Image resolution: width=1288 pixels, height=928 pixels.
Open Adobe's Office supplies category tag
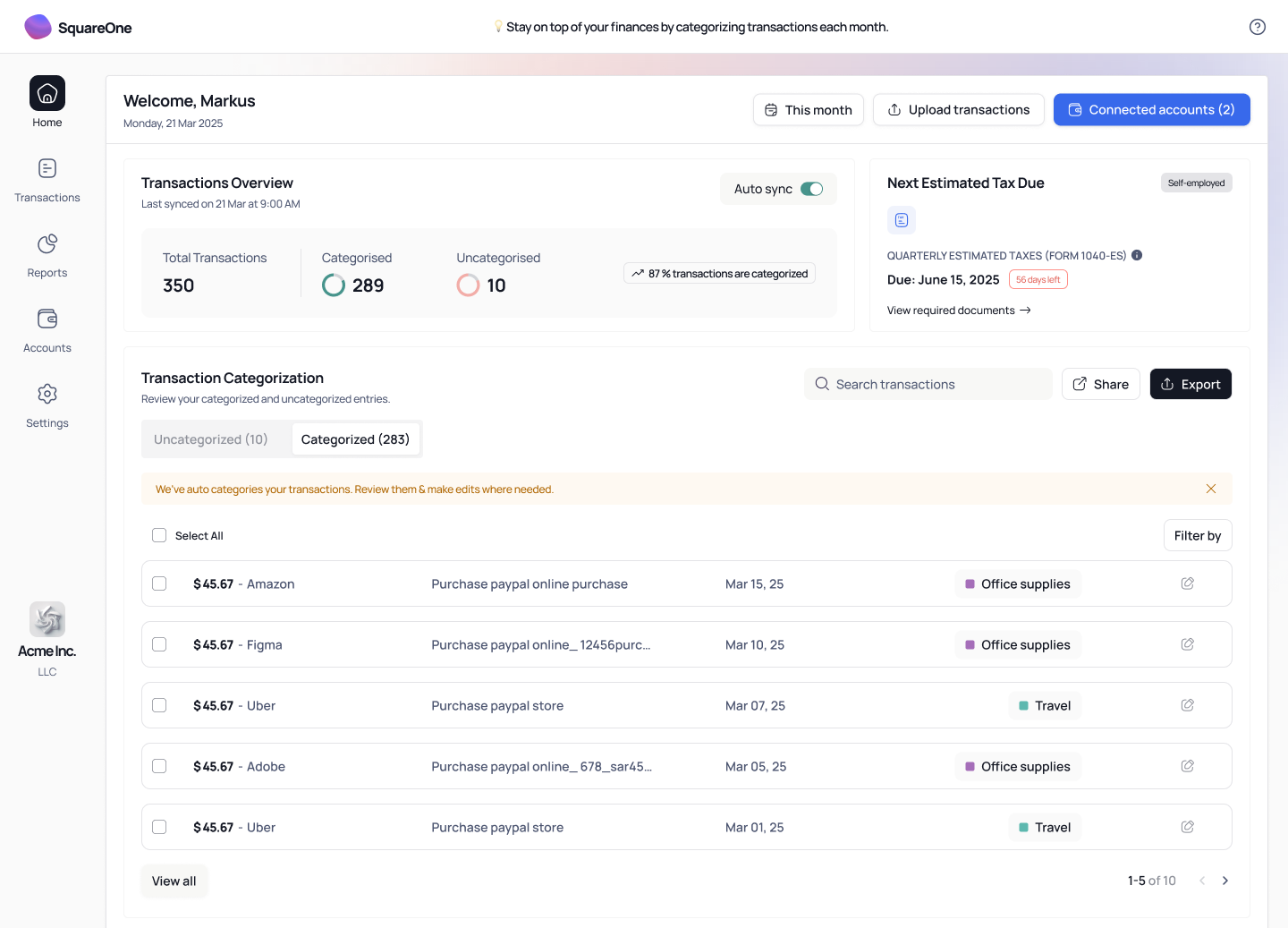(1018, 766)
